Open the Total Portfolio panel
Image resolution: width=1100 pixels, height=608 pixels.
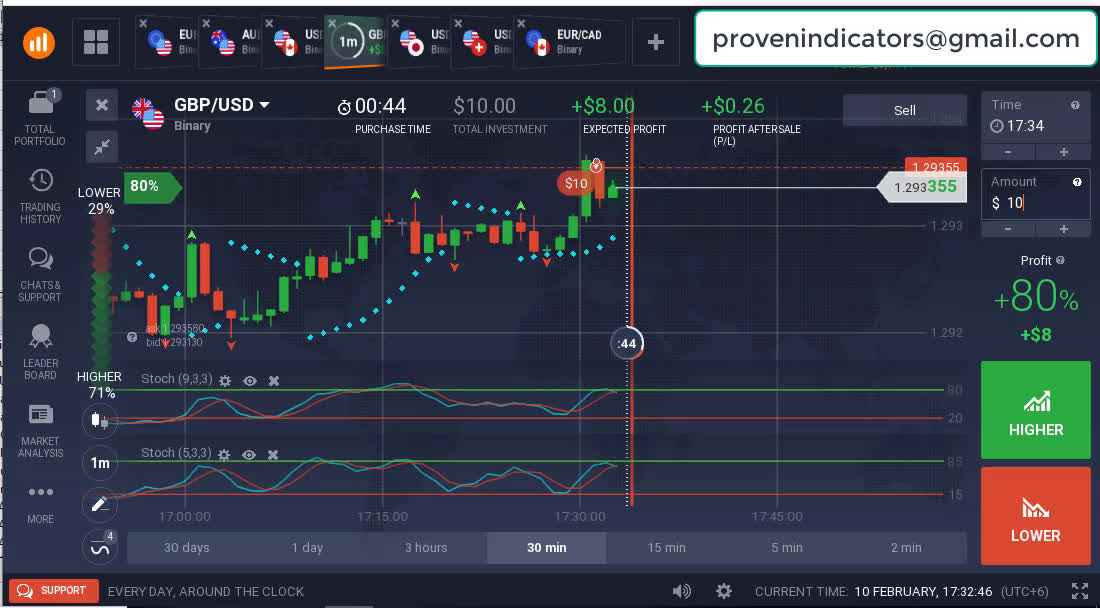[x=40, y=116]
